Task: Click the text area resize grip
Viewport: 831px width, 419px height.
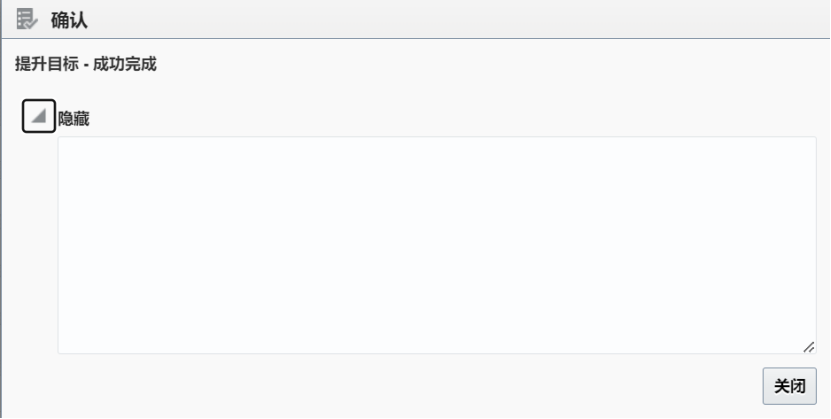Action: click(809, 346)
